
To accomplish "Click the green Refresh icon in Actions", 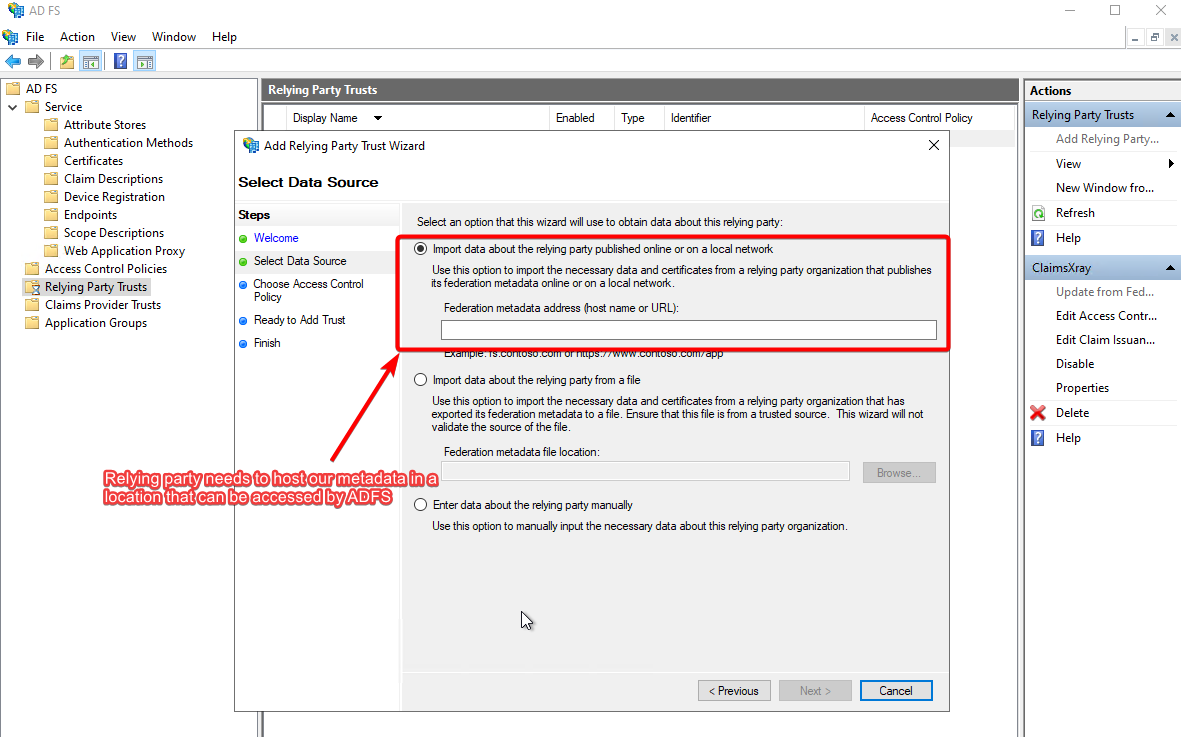I will point(1039,213).
